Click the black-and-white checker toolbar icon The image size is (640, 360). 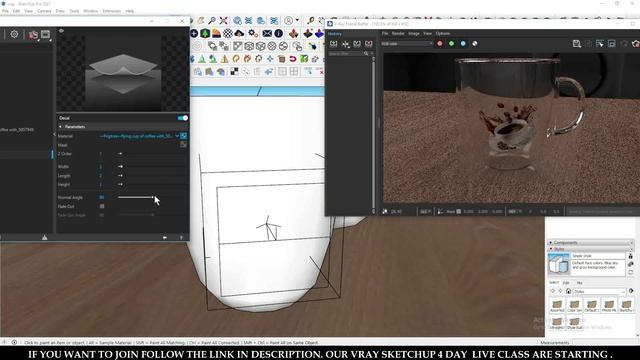(234, 72)
